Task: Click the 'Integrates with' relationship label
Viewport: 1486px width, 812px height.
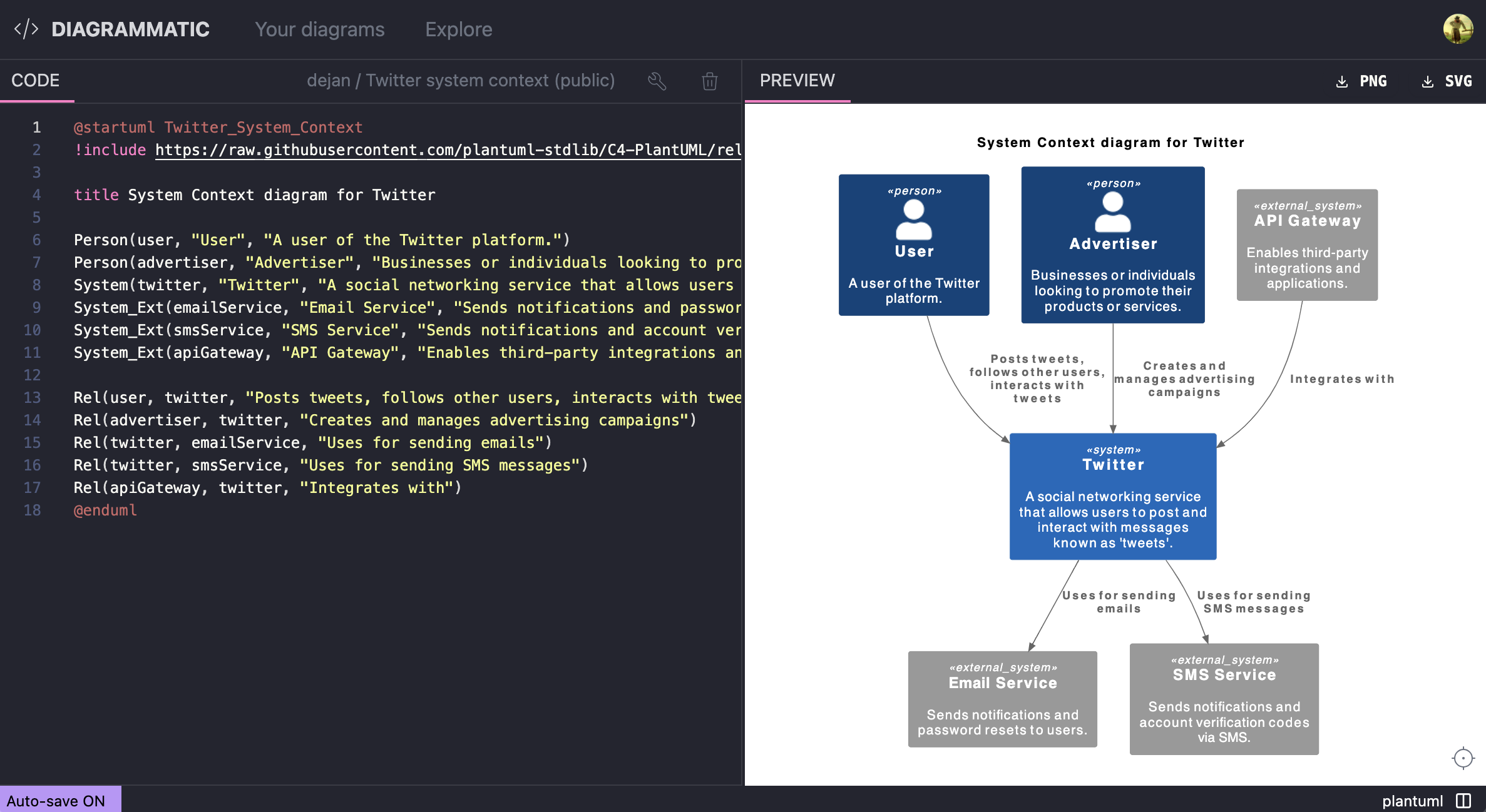Action: (1342, 379)
